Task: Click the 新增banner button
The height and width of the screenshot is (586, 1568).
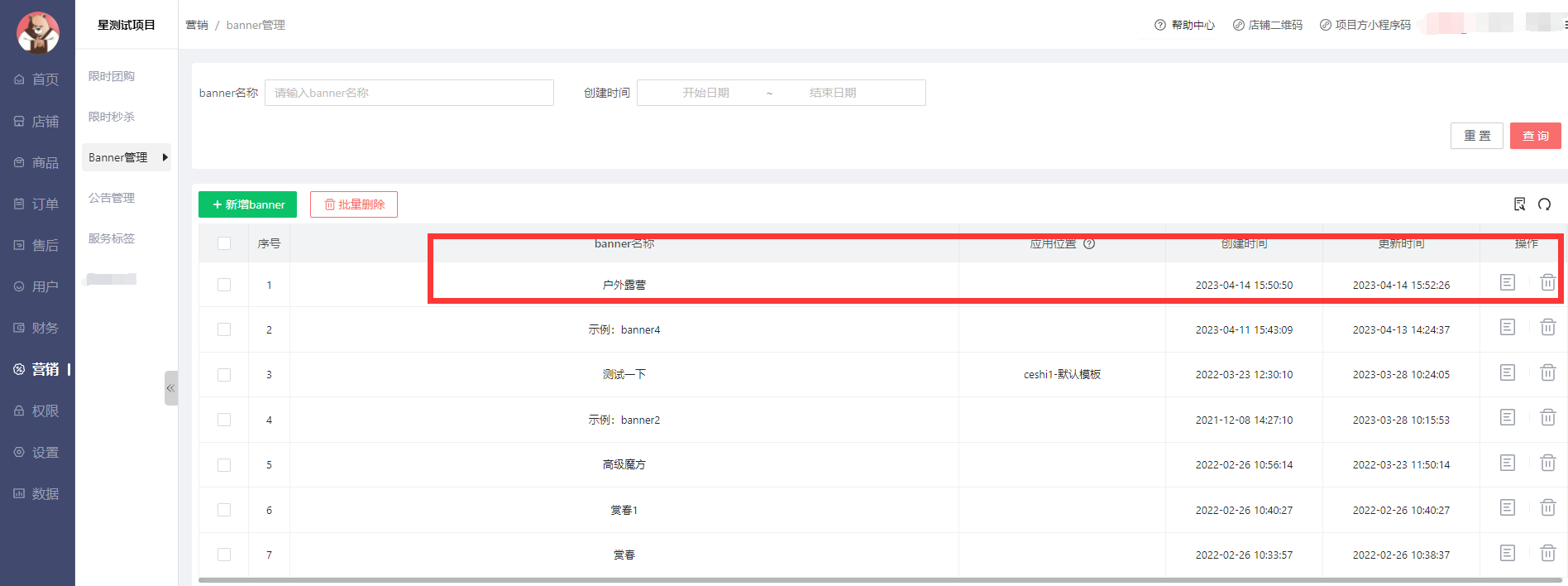Action: coord(247,204)
